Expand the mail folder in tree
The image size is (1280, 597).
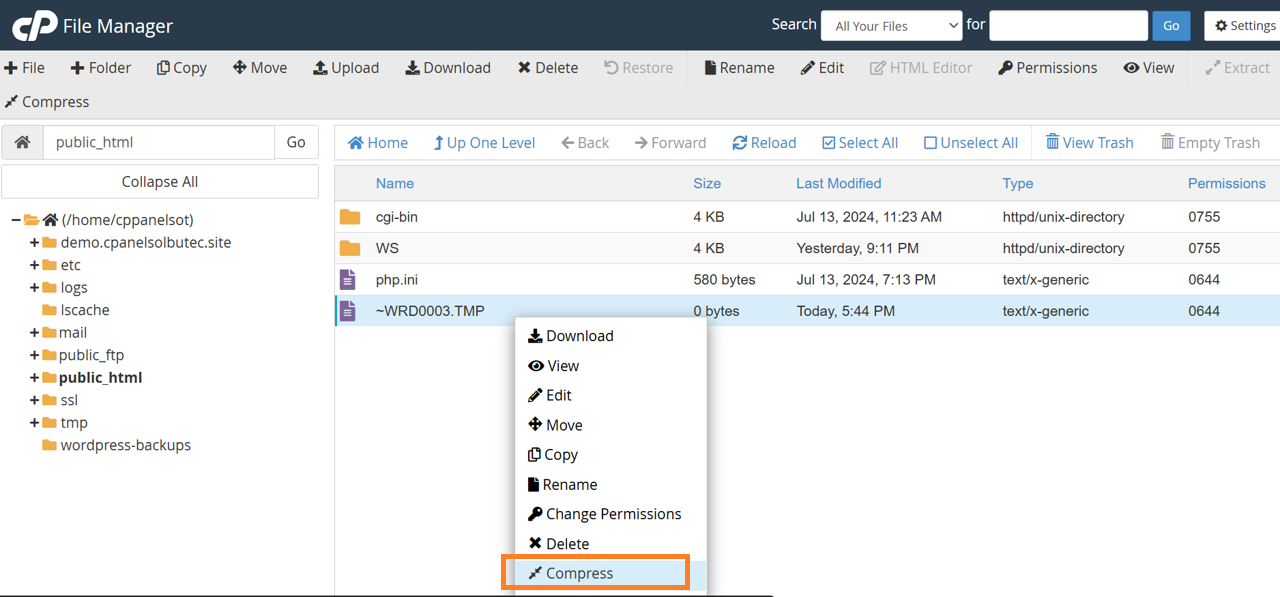35,333
